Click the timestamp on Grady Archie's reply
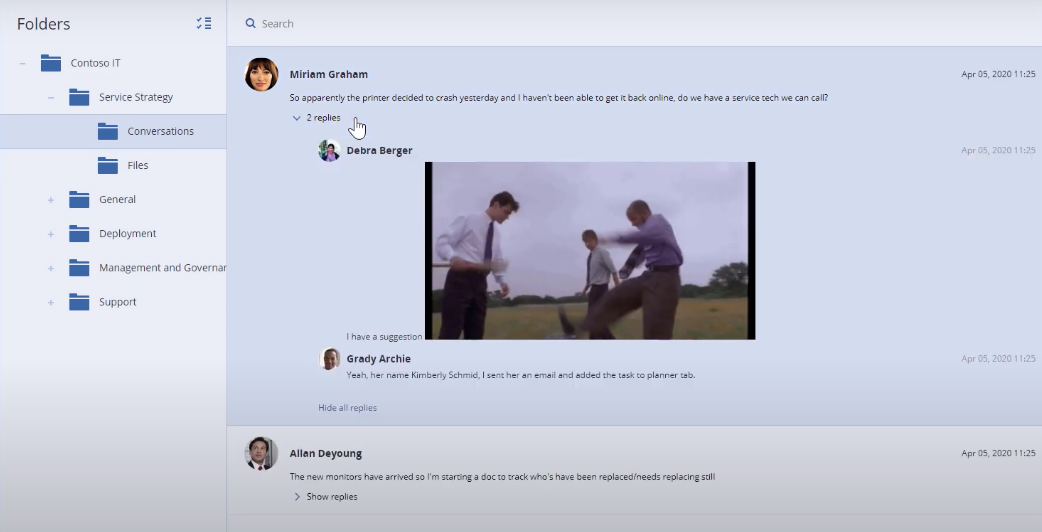Viewport: 1042px width, 532px height. point(998,359)
